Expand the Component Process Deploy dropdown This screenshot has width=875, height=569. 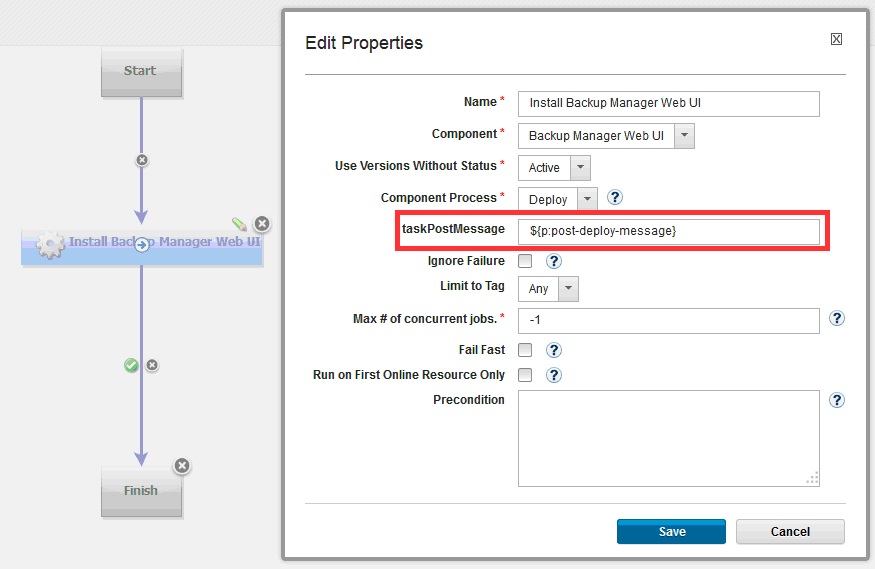point(587,199)
